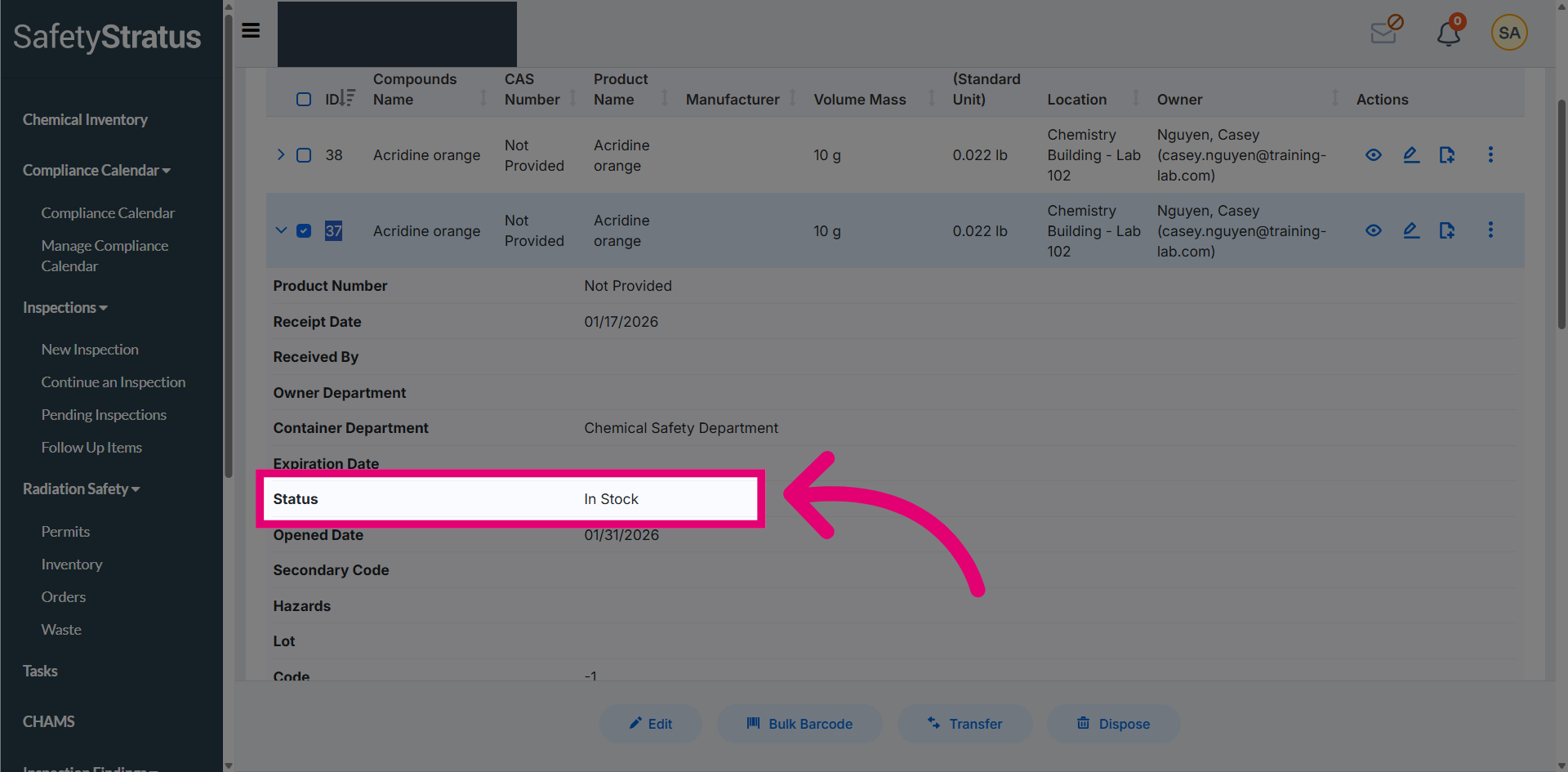Click Chemical Safety Department value
1568x772 pixels.
(681, 428)
